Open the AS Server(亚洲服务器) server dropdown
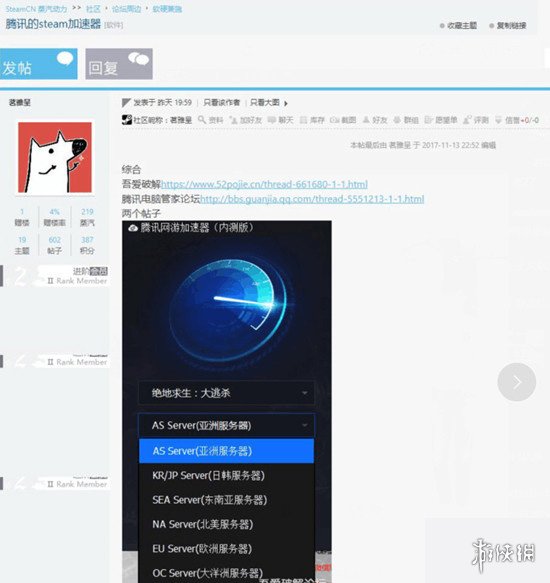 (x=226, y=425)
